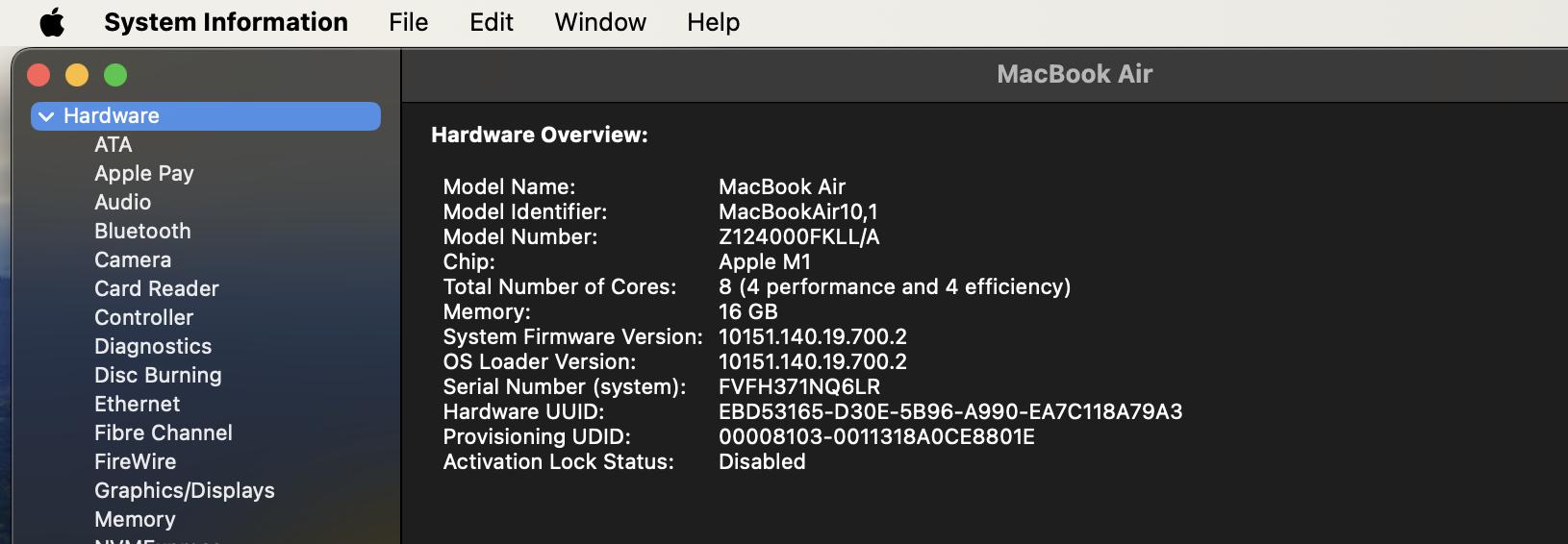Open the File menu

(x=408, y=22)
